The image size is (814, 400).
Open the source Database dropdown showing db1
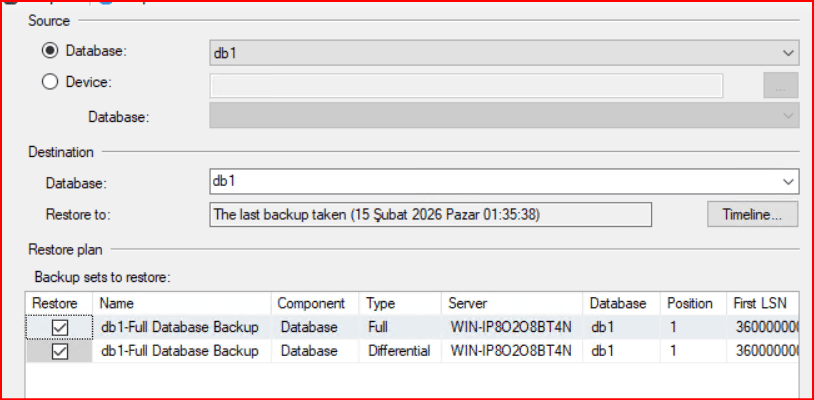[x=503, y=52]
